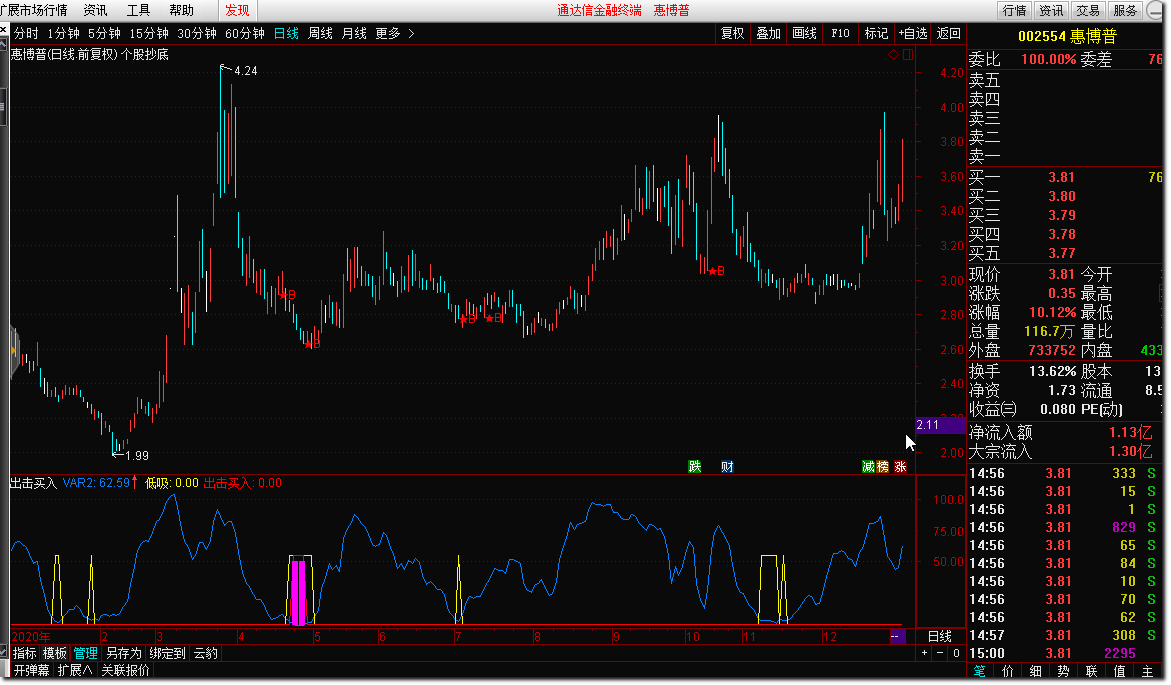Image resolution: width=1171 pixels, height=685 pixels.
Task: Open the 发现 tab
Action: click(237, 10)
